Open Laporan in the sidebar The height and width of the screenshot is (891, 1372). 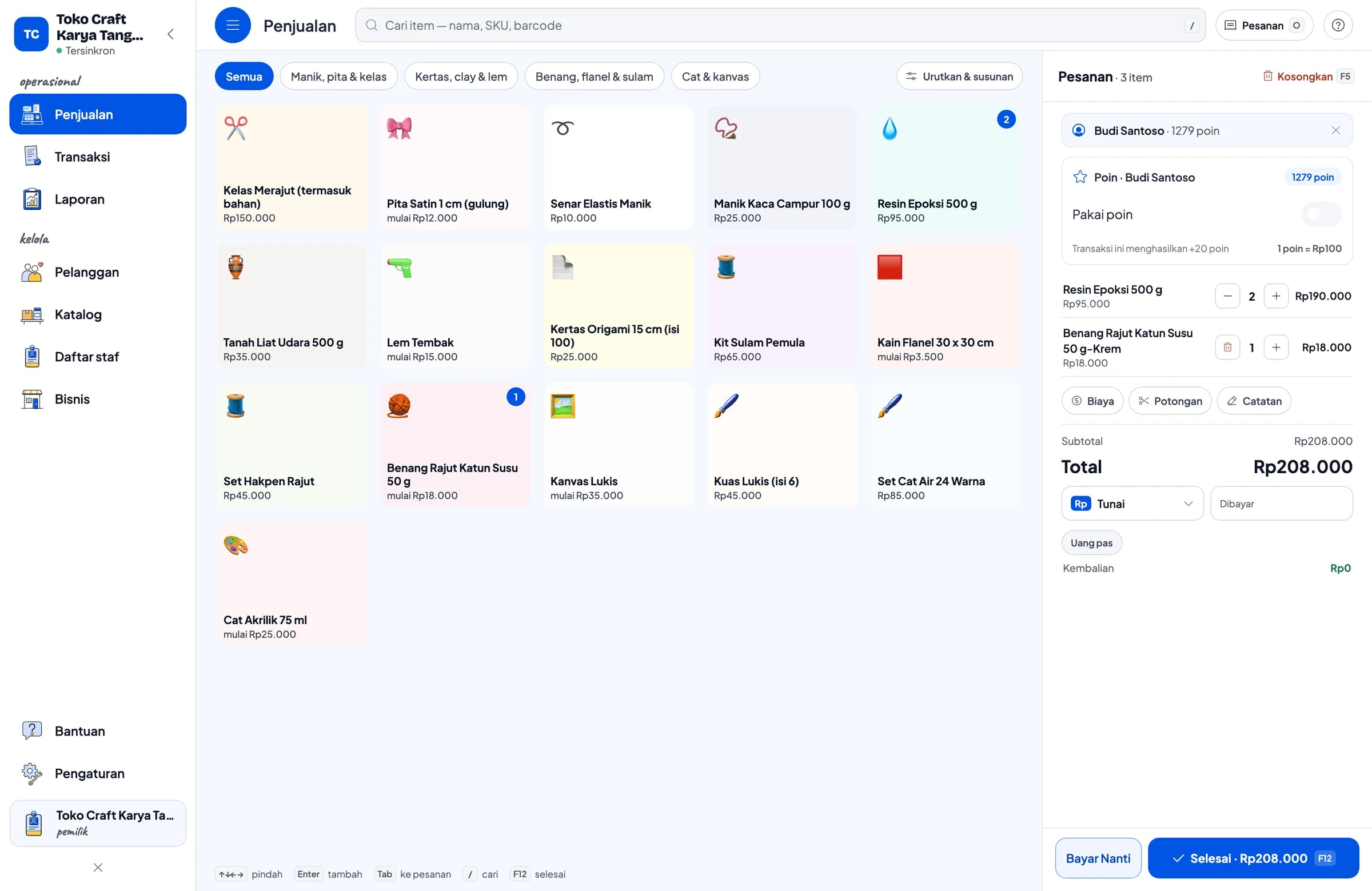(x=98, y=199)
